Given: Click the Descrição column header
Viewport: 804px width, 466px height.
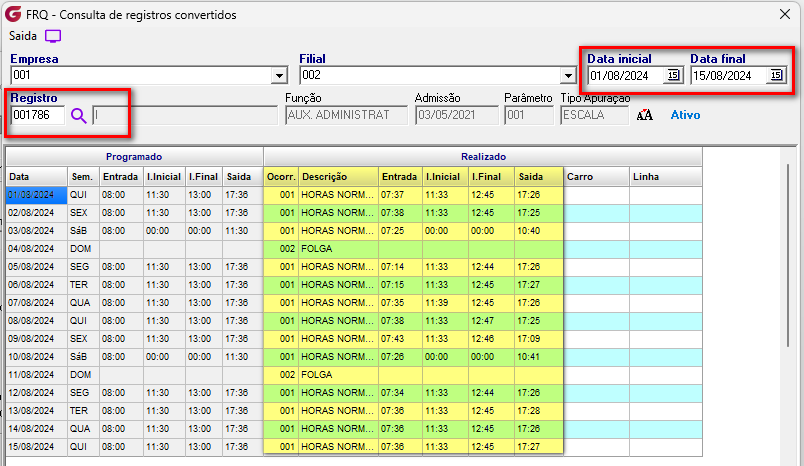Looking at the screenshot, I should (338, 176).
